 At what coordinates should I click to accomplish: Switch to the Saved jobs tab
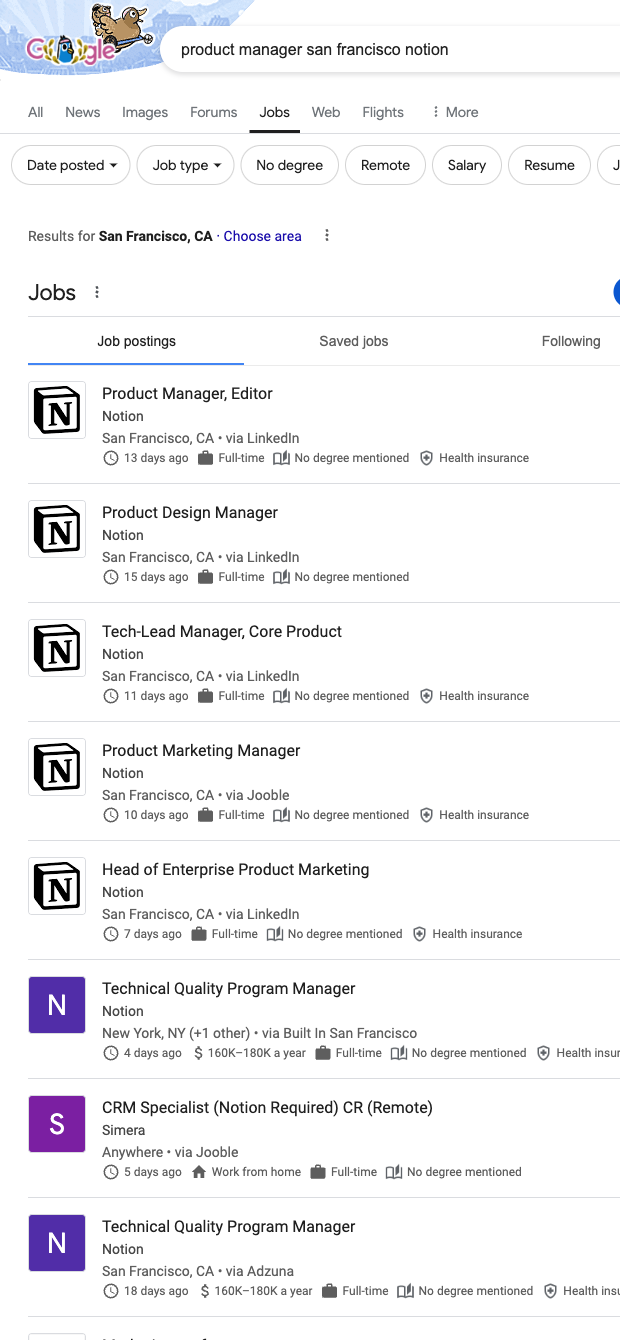353,341
